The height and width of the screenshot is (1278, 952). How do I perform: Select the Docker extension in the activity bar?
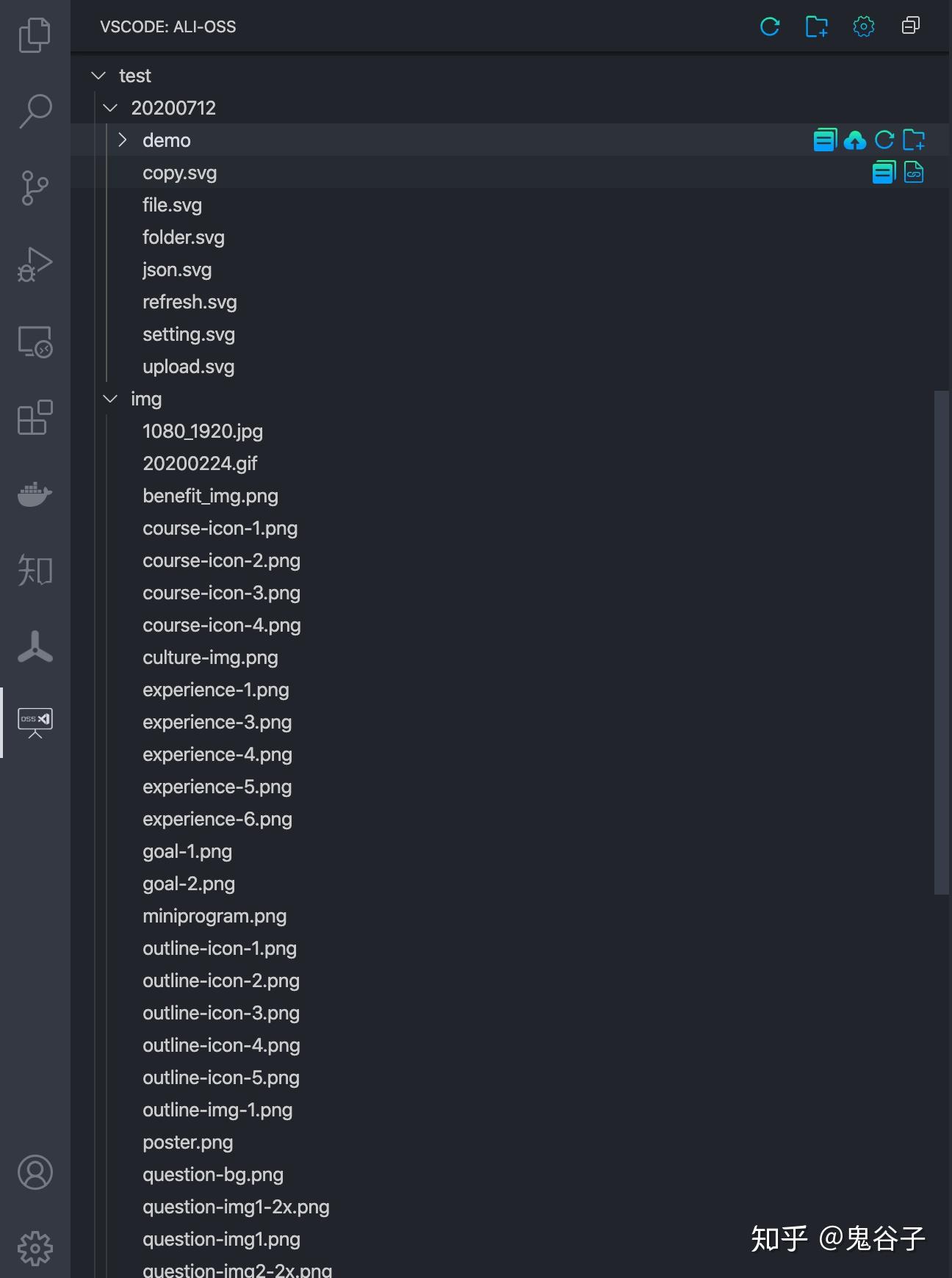click(35, 494)
